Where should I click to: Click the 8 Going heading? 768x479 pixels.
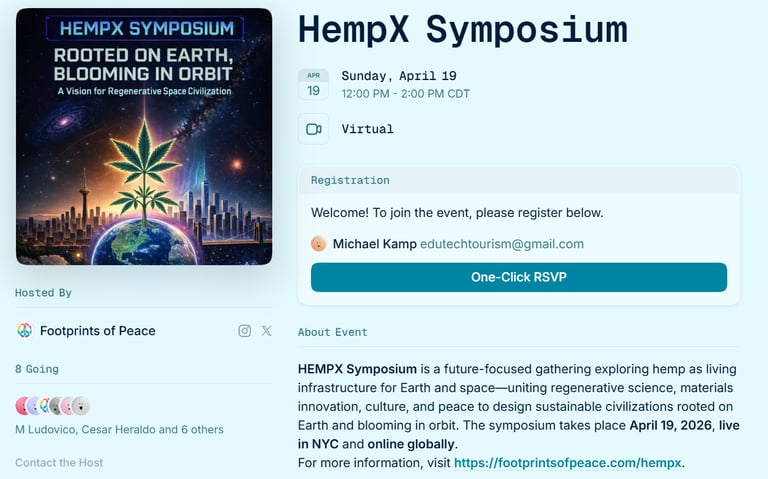(x=37, y=369)
